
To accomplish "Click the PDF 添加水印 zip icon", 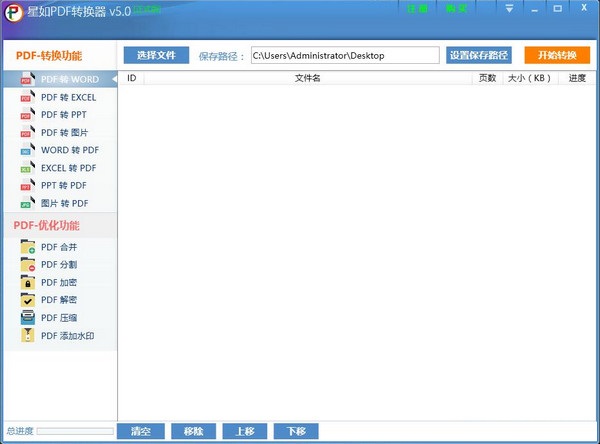I will [28, 335].
